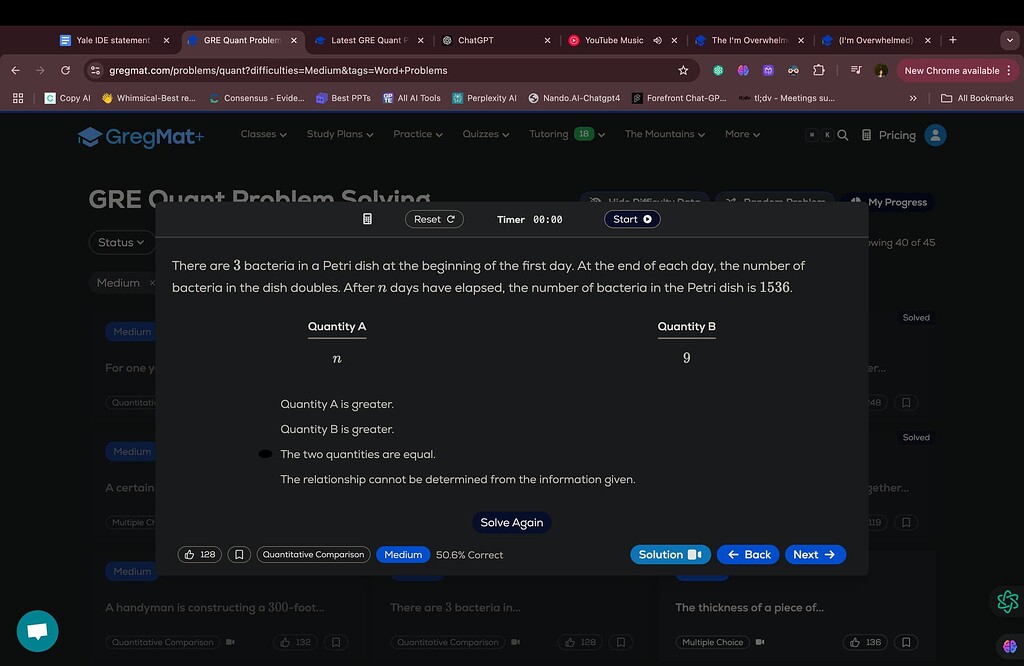
Task: Star this page in the address bar
Action: click(683, 71)
